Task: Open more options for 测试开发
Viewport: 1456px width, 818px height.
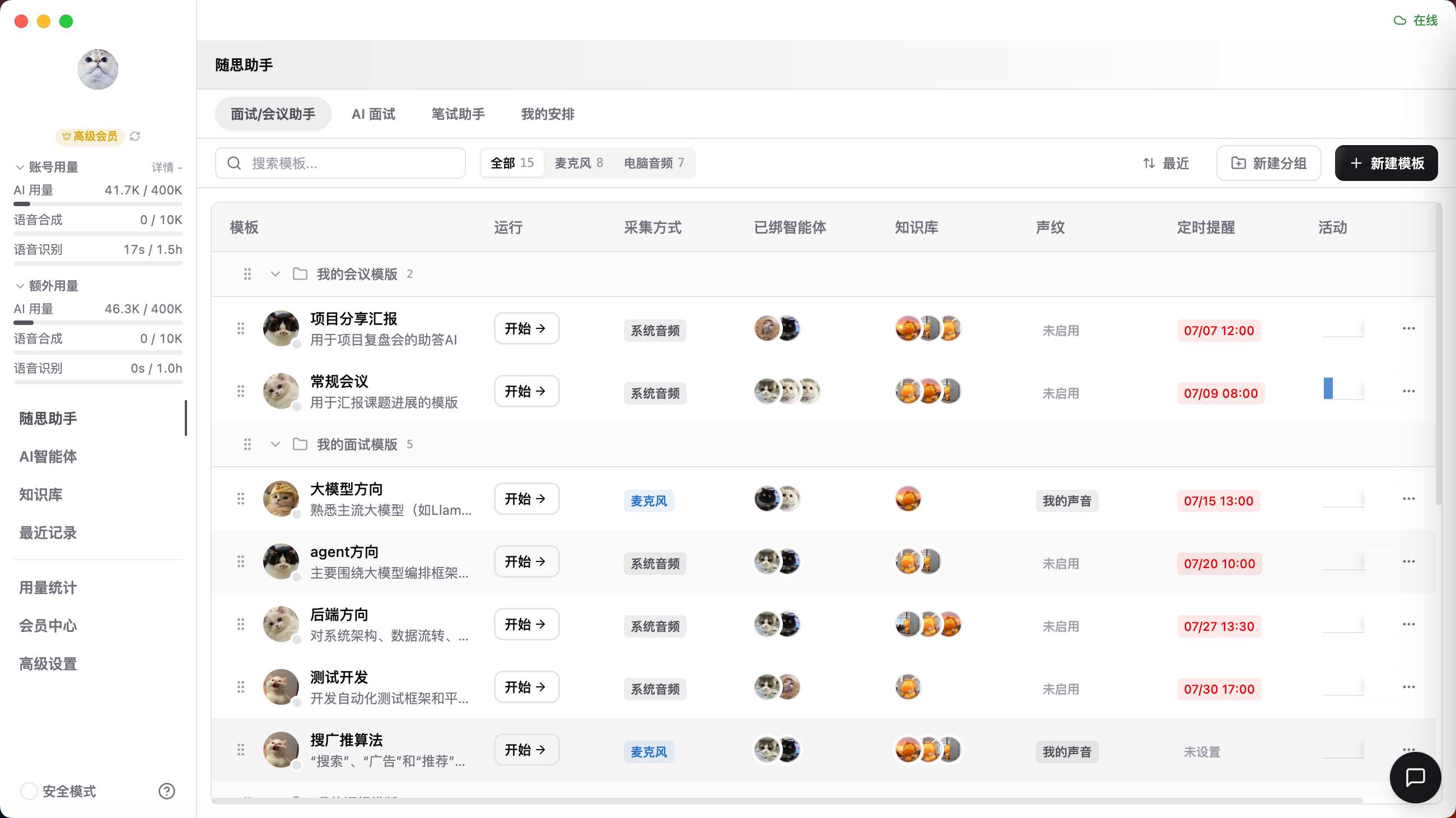Action: pyautogui.click(x=1408, y=687)
